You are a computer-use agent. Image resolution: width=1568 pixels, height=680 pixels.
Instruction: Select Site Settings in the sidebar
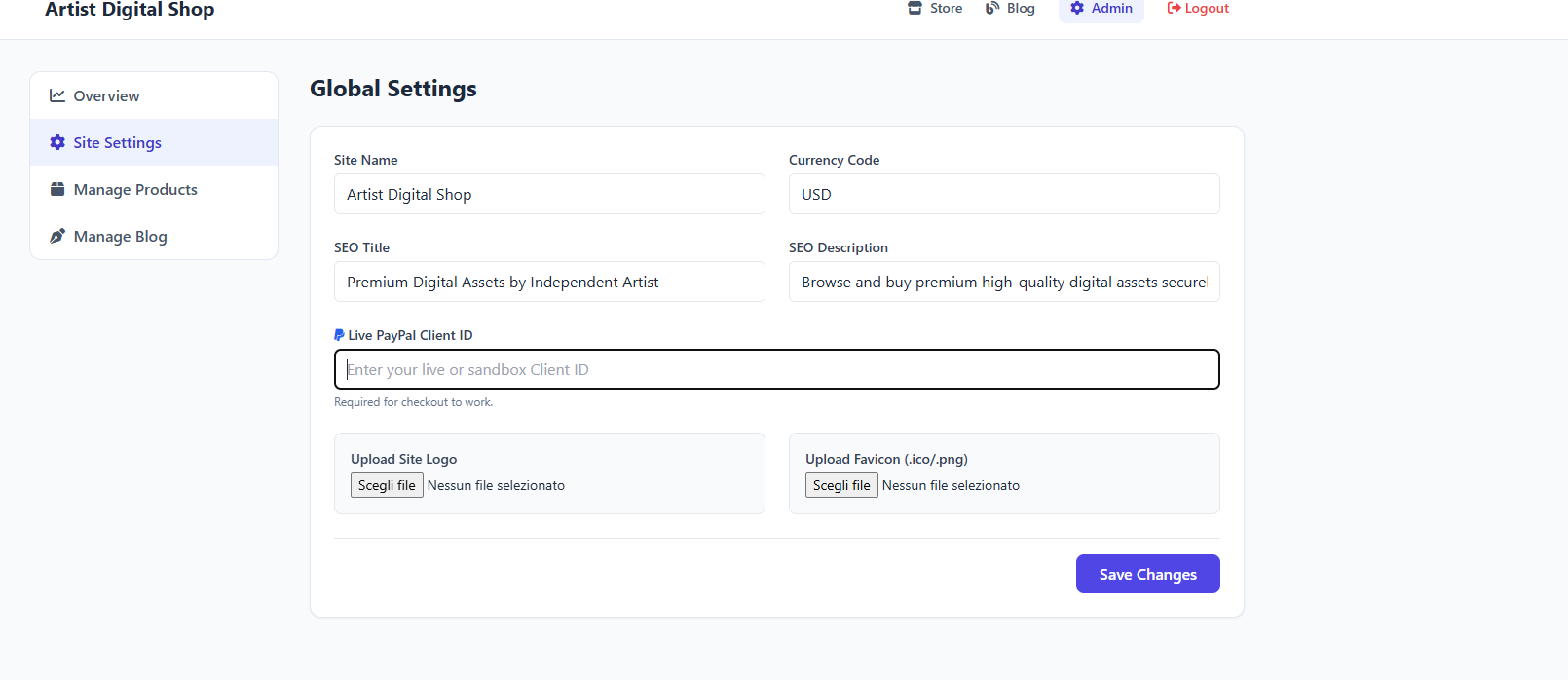pos(154,142)
